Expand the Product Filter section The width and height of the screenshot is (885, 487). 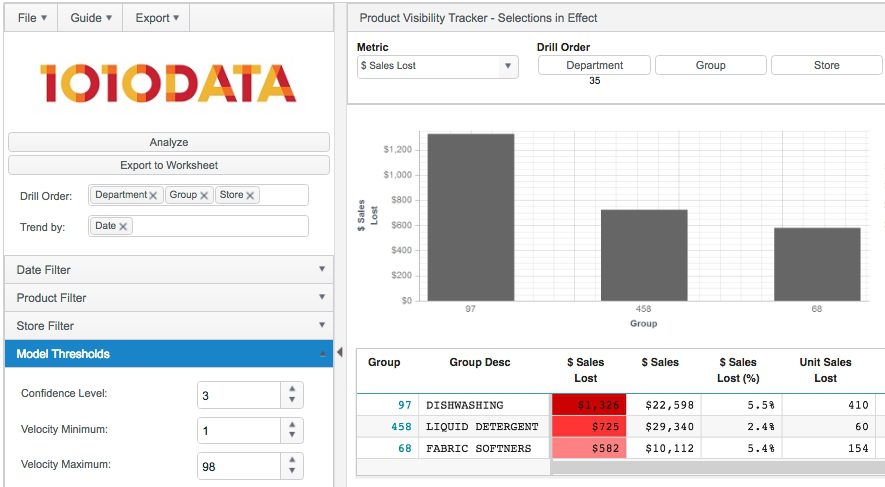point(169,297)
